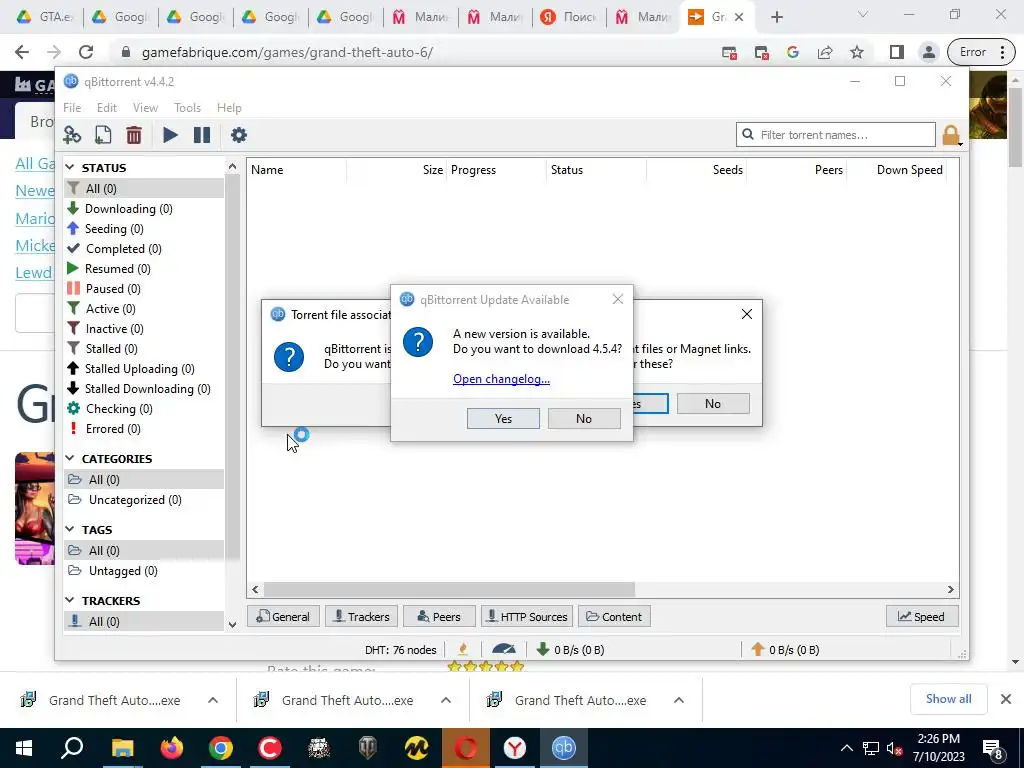Click the Pause toolbar icon
The width and height of the screenshot is (1024, 768).
202,135
